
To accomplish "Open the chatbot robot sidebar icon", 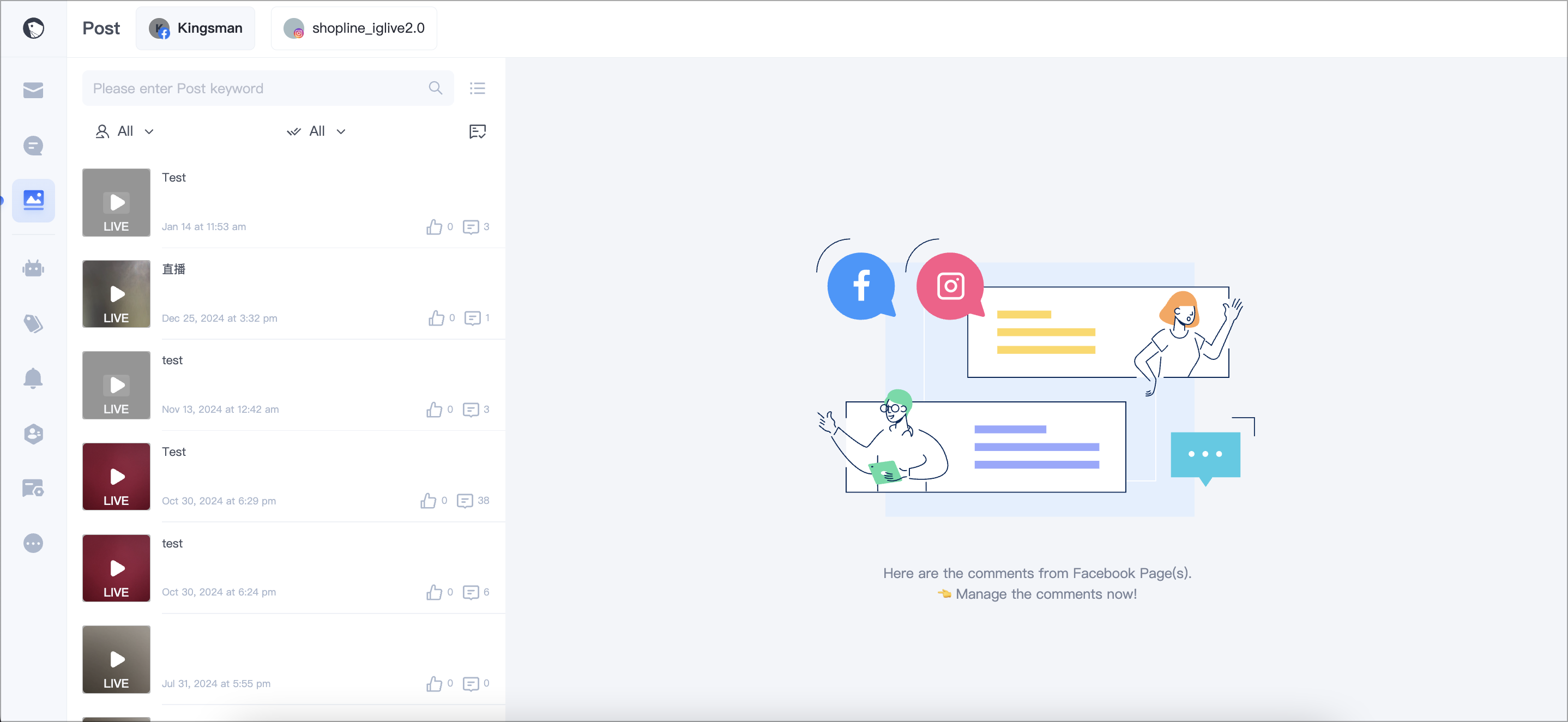I will pos(33,268).
